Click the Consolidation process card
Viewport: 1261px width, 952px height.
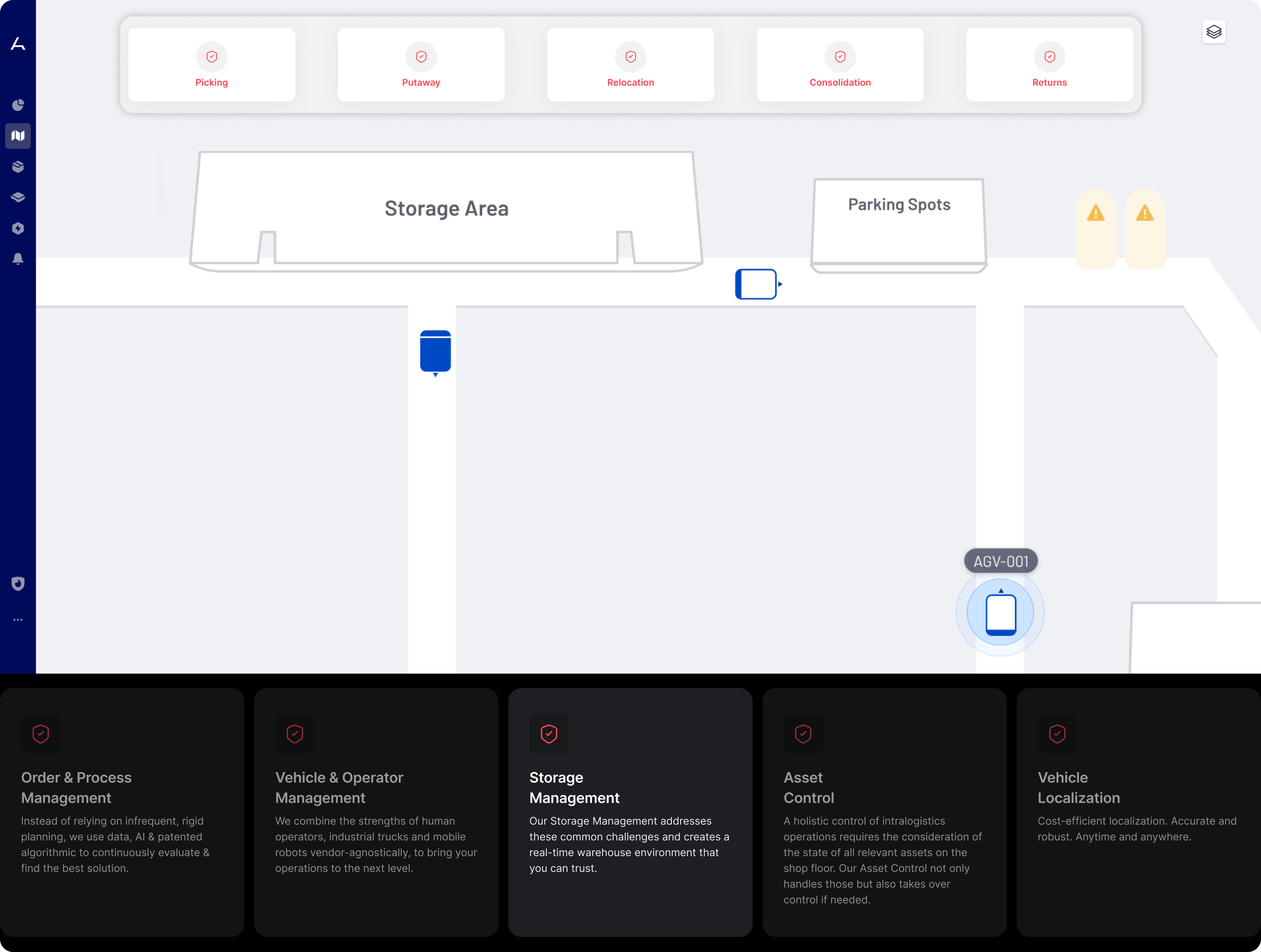840,64
